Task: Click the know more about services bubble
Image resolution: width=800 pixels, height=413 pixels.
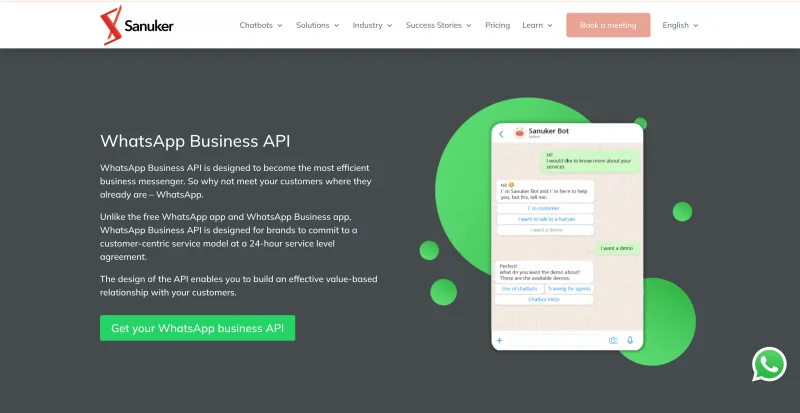Action: pos(589,161)
